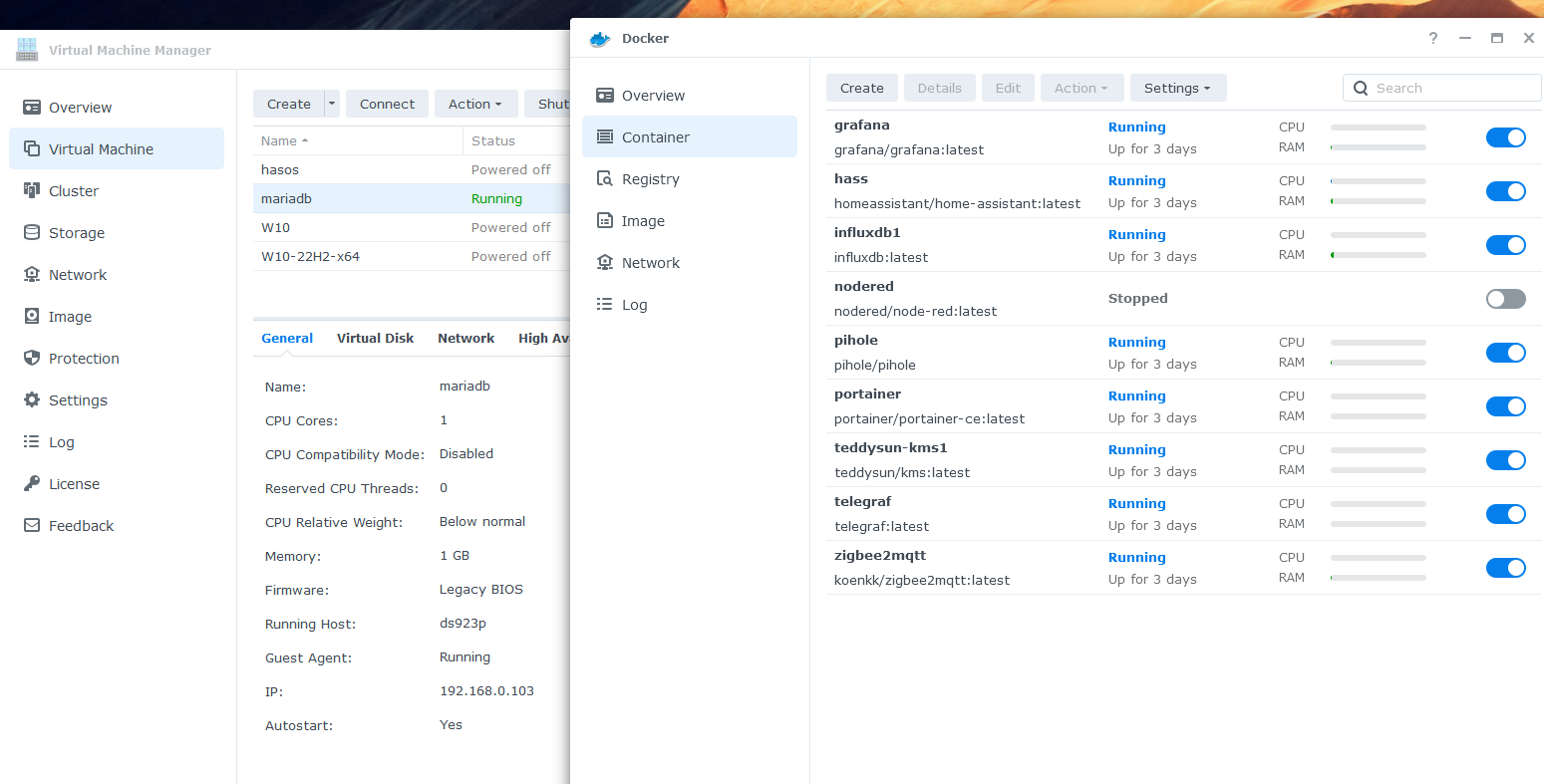
Task: Click the pihole/pihole image name
Action: pyautogui.click(x=875, y=365)
